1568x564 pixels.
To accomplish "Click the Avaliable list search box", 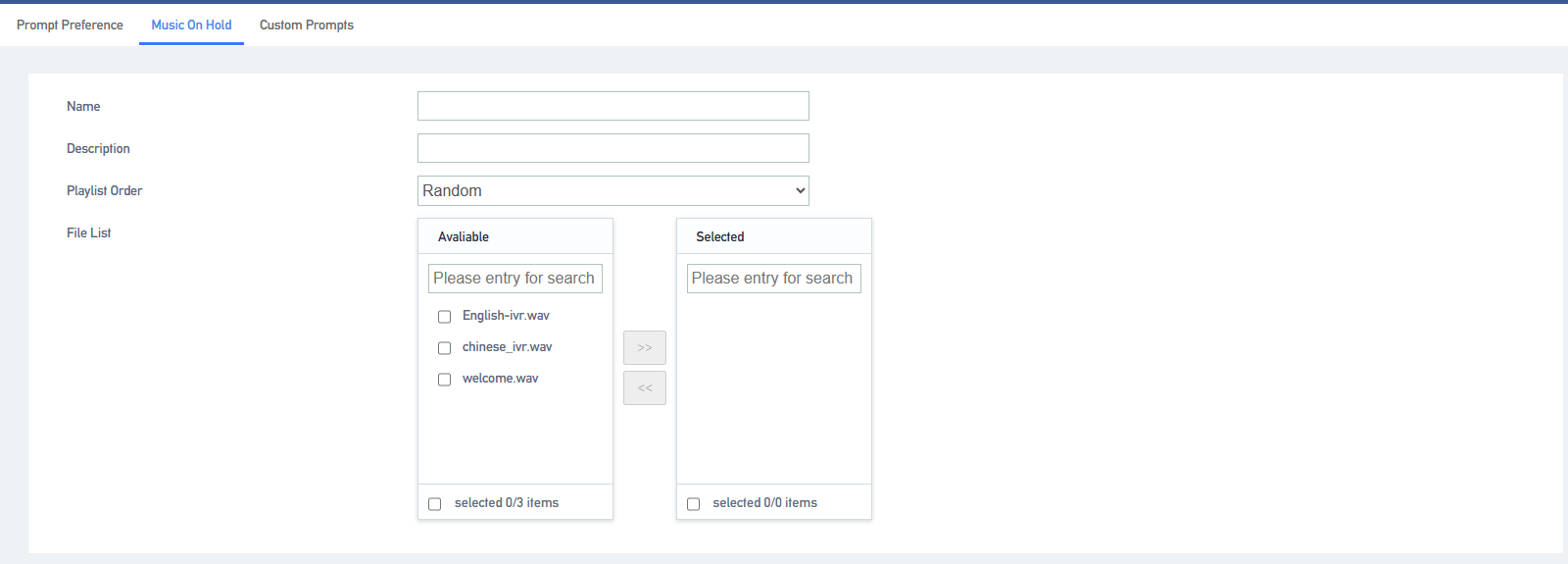I will [515, 279].
